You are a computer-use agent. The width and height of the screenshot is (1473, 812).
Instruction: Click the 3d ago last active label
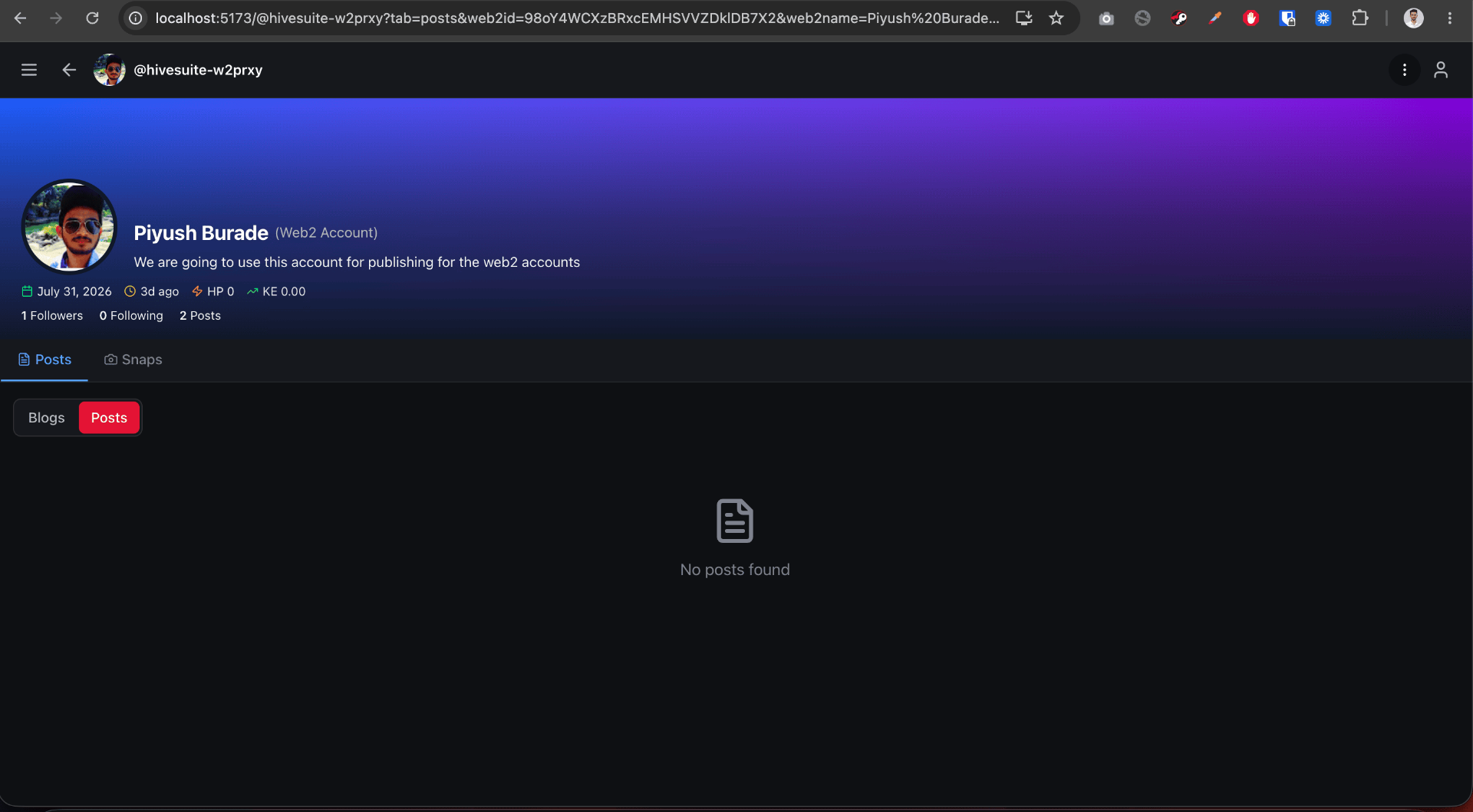pyautogui.click(x=152, y=291)
